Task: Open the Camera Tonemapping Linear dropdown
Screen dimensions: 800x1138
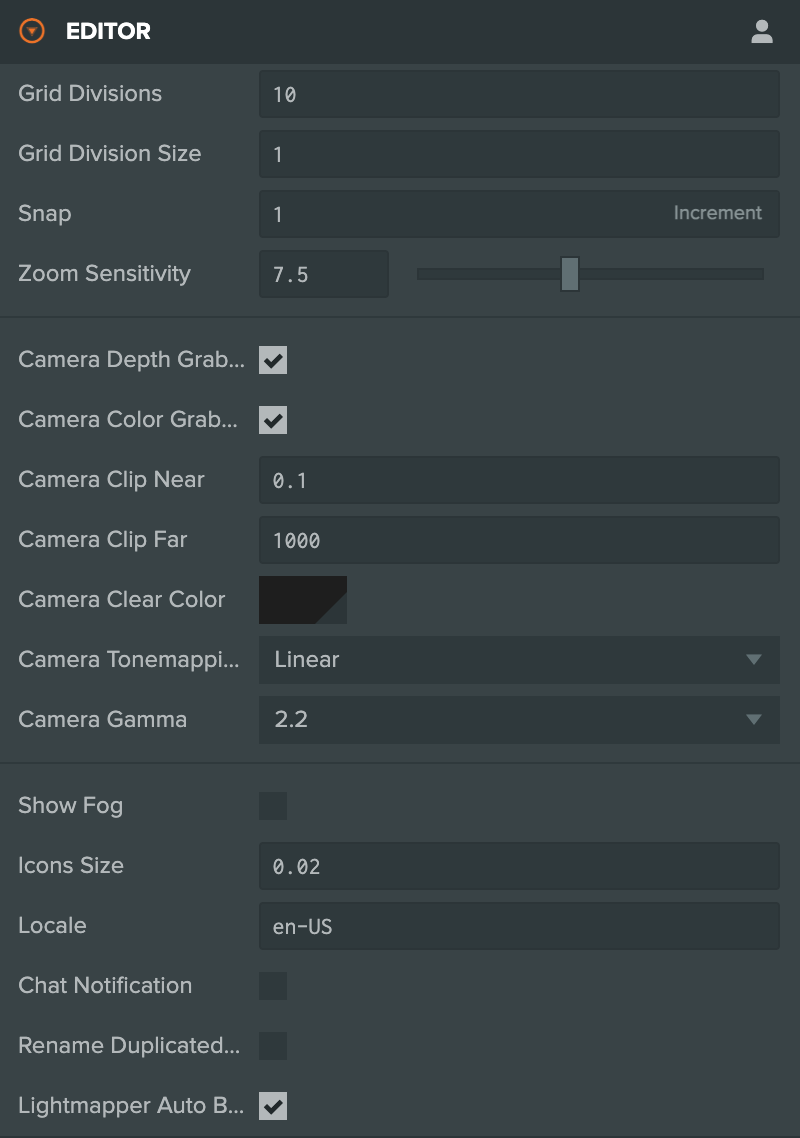Action: point(519,660)
